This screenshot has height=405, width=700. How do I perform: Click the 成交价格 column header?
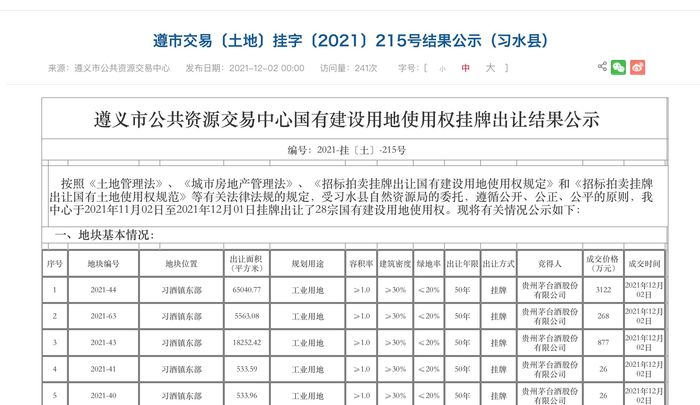coord(602,263)
